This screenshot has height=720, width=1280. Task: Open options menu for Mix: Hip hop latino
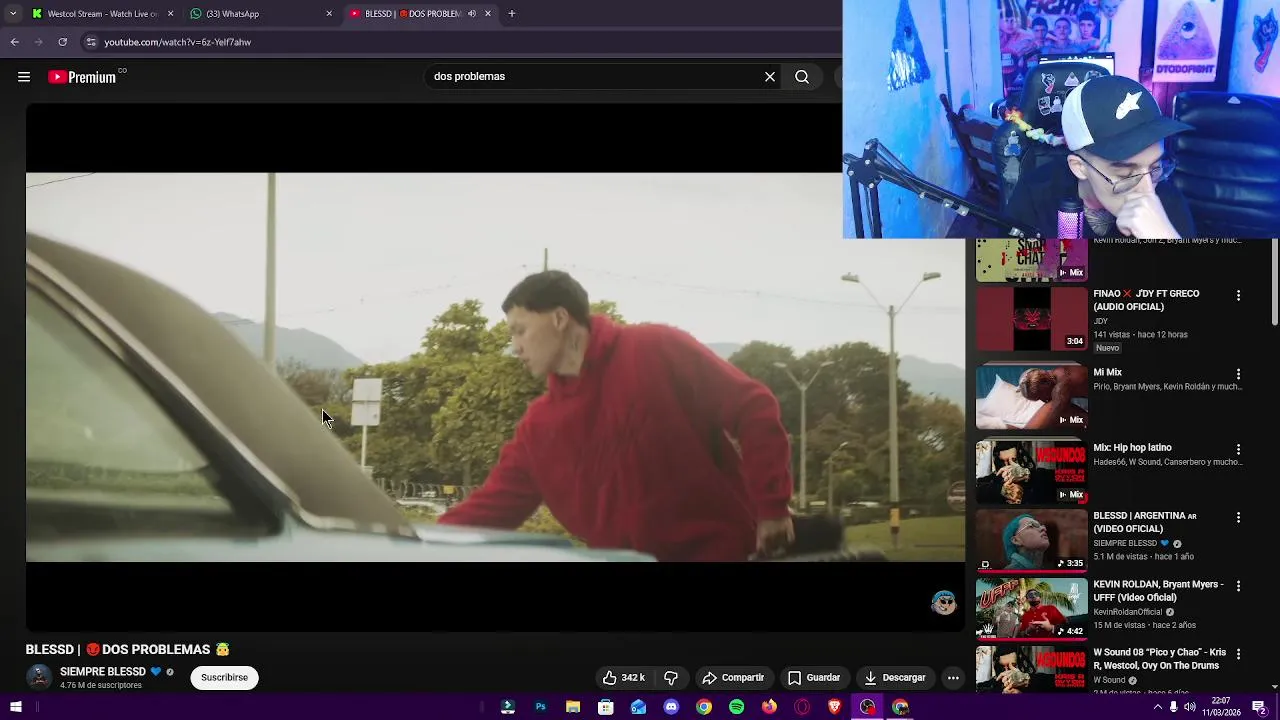coord(1238,449)
